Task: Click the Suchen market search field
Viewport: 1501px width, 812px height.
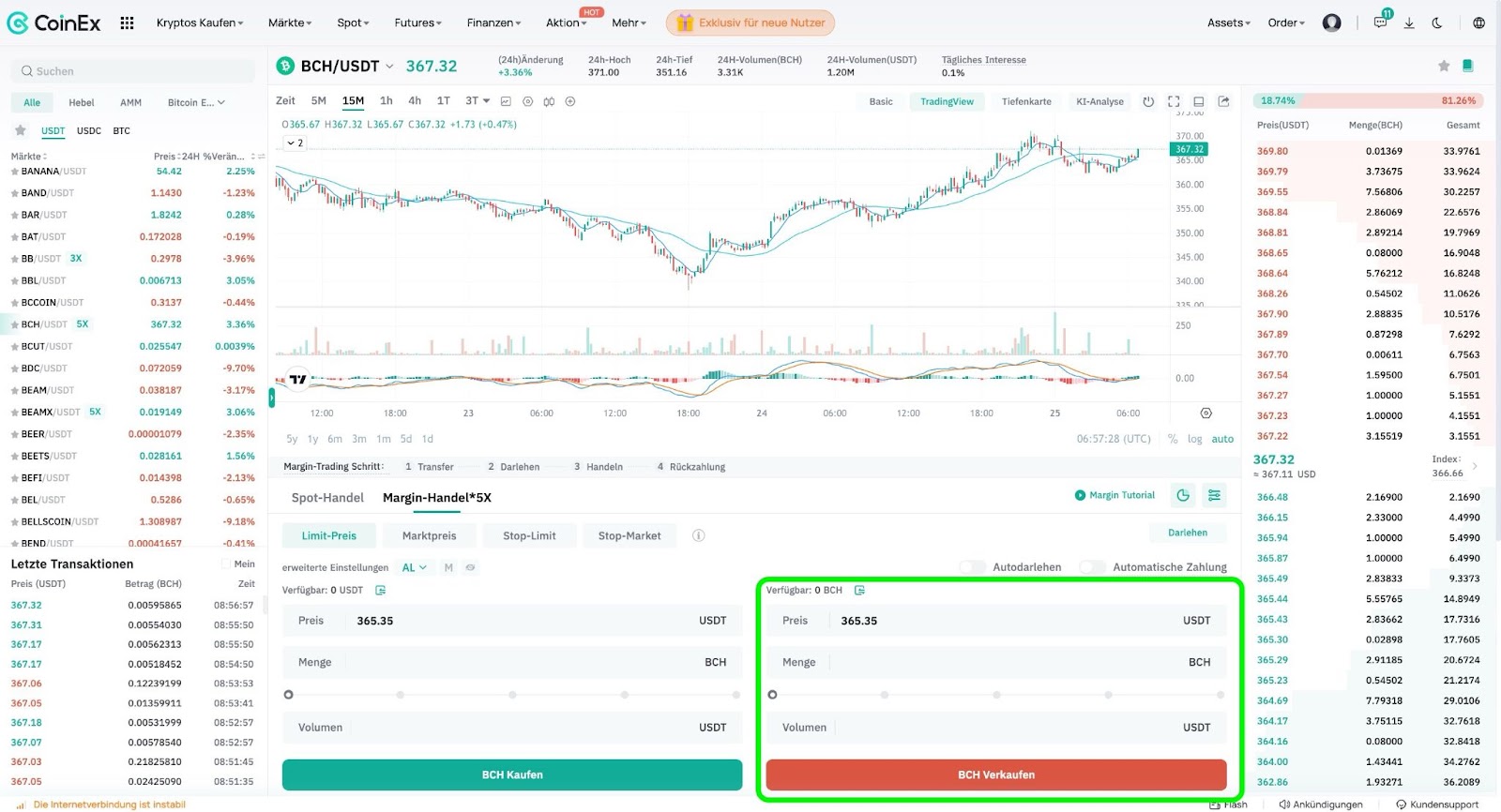Action: click(133, 71)
